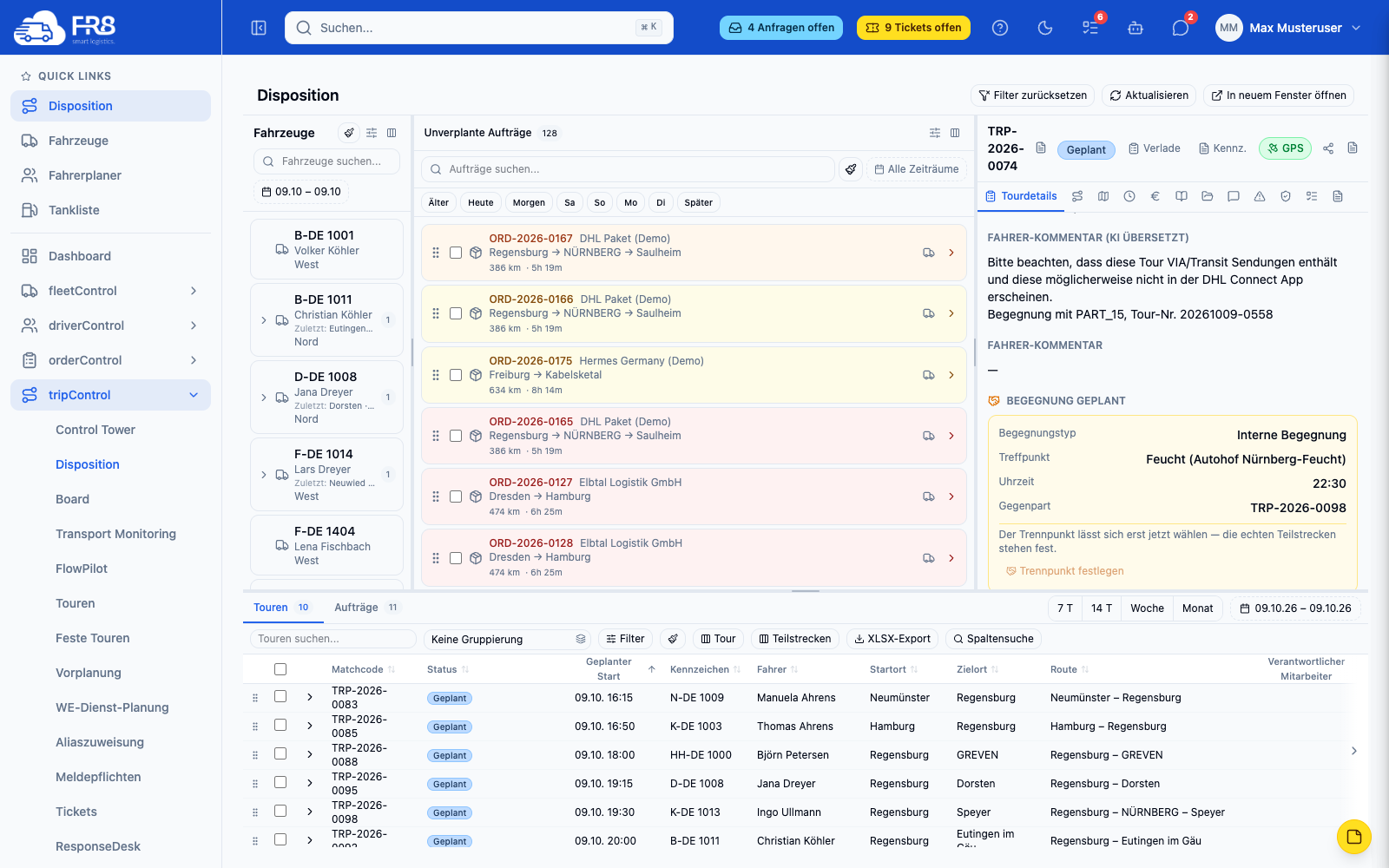Click the XLSX-Export button
This screenshot has width=1389, height=868.
click(892, 639)
